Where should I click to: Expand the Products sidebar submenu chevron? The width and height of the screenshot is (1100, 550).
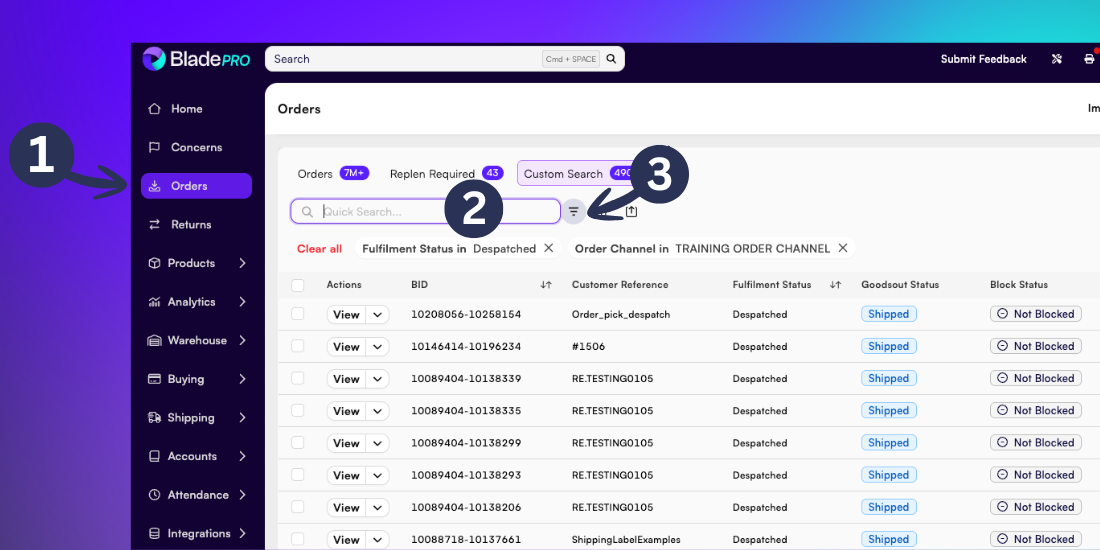242,263
